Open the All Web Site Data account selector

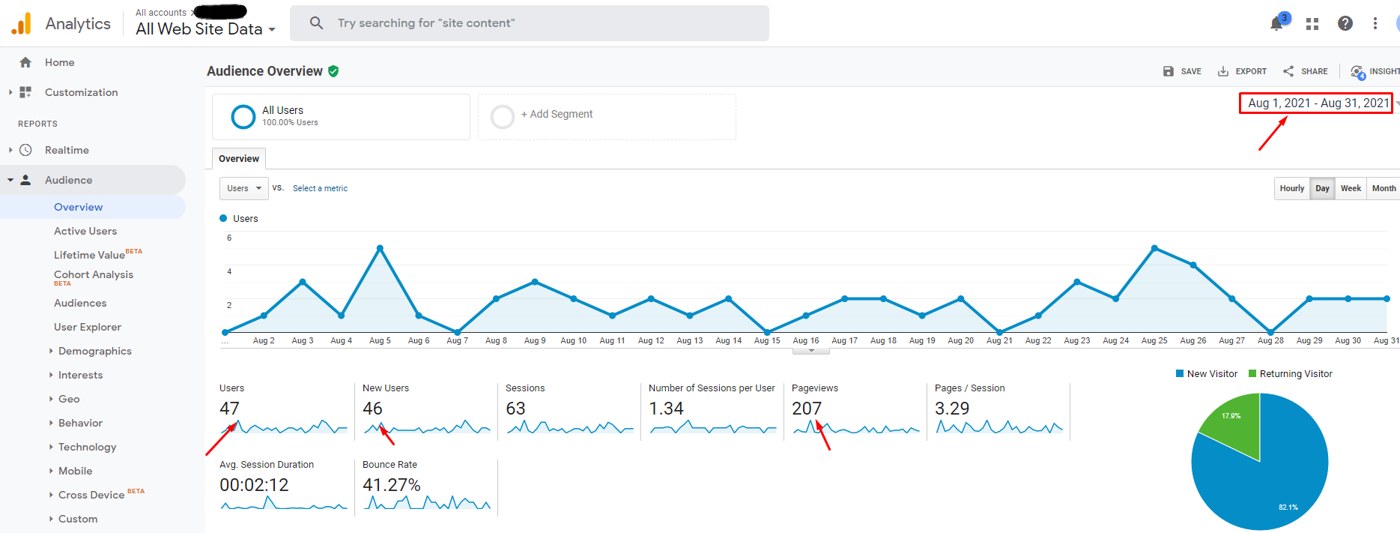(206, 29)
